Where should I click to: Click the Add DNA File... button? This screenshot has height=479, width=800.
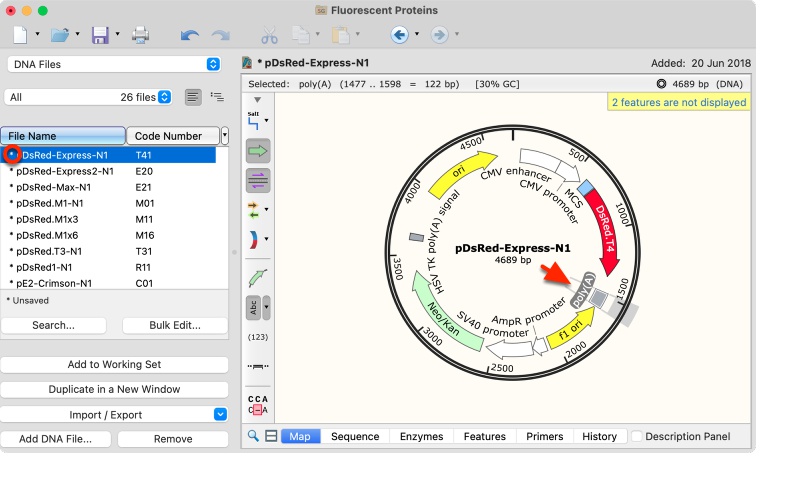pyautogui.click(x=56, y=439)
